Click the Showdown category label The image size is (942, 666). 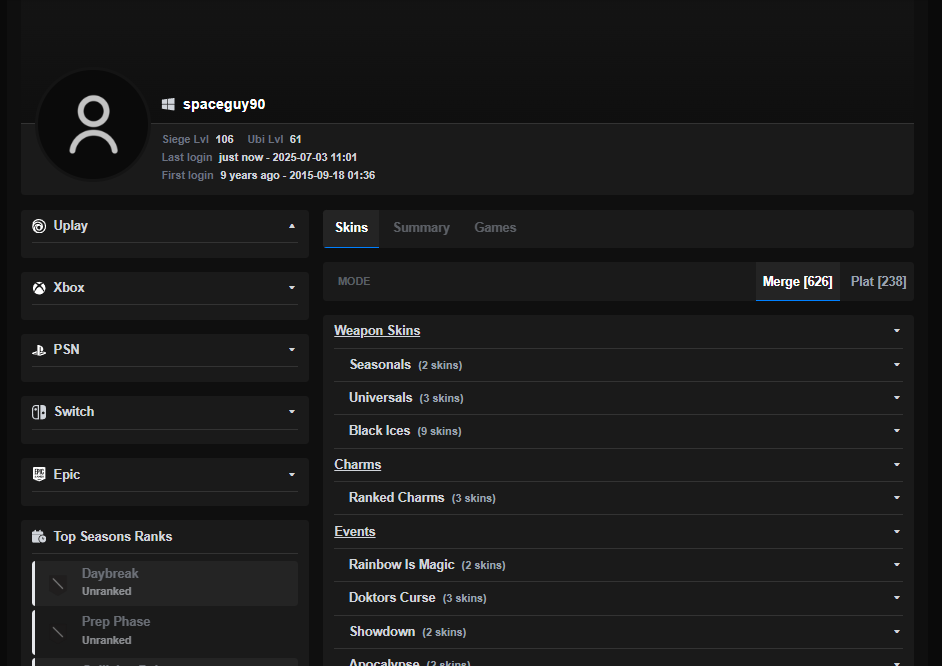click(x=382, y=632)
